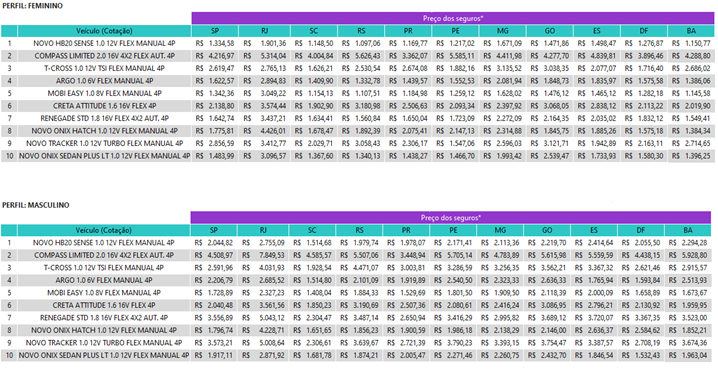718x377 pixels.
Task: Click the MG header in Feminino table
Action: [x=502, y=31]
